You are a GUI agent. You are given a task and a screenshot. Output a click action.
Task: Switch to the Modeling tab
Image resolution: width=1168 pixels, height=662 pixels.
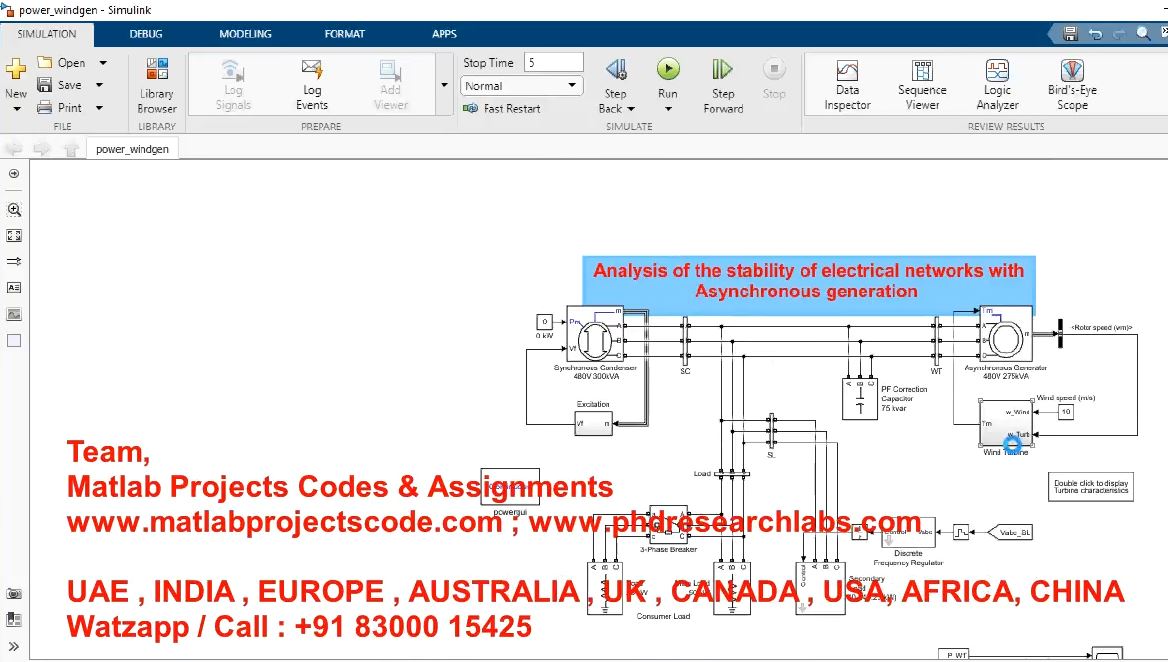[x=245, y=34]
